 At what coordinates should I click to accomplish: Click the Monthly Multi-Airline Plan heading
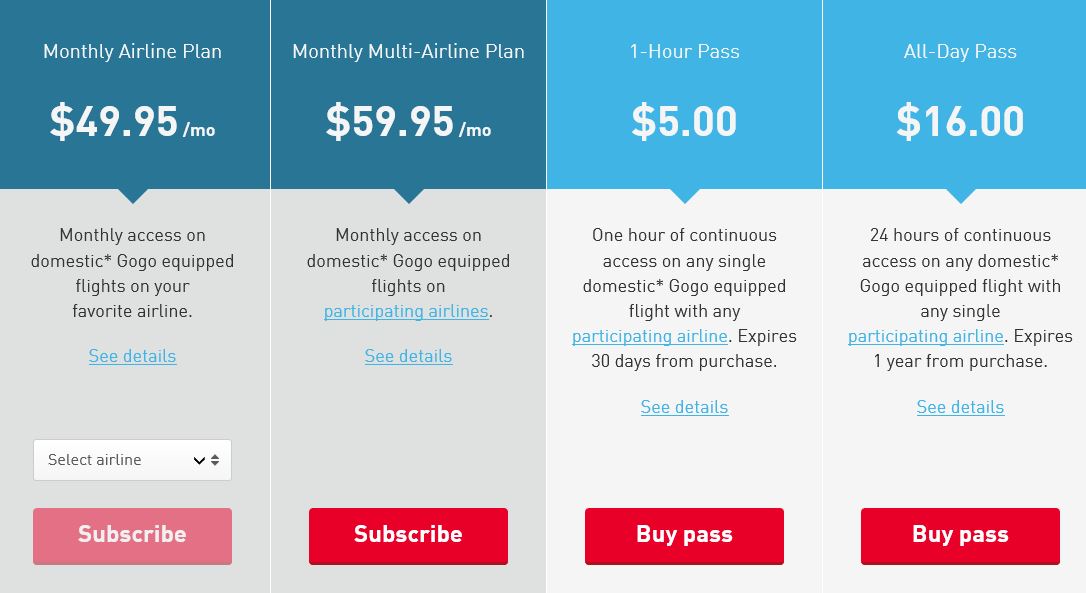click(408, 52)
